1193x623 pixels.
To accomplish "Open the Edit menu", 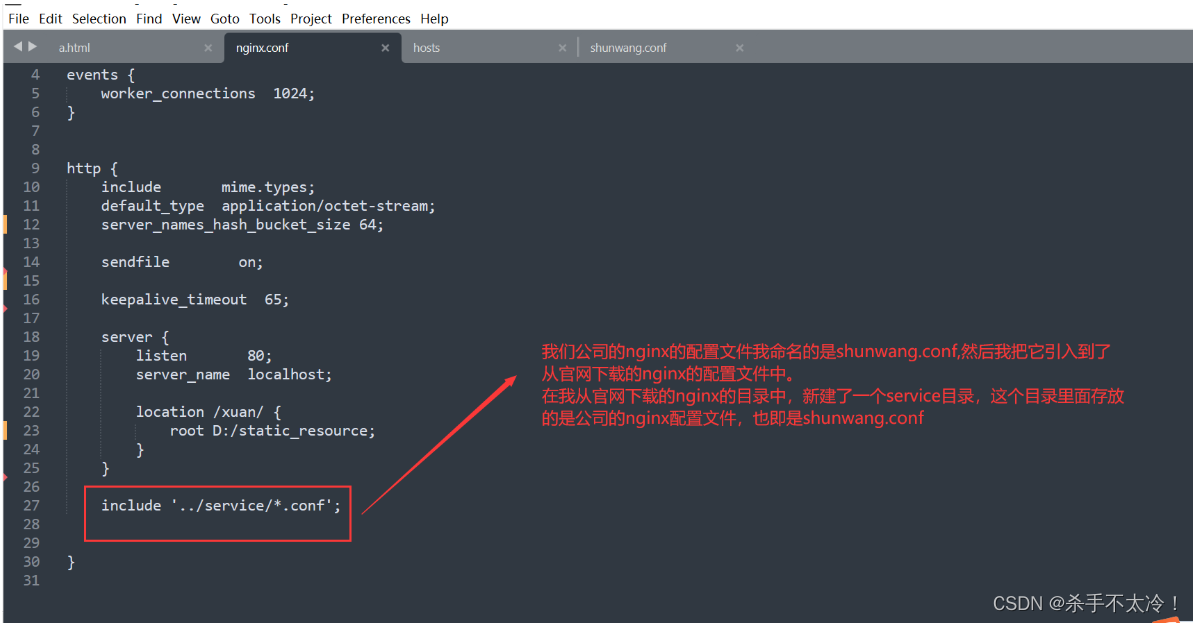I will (x=50, y=18).
